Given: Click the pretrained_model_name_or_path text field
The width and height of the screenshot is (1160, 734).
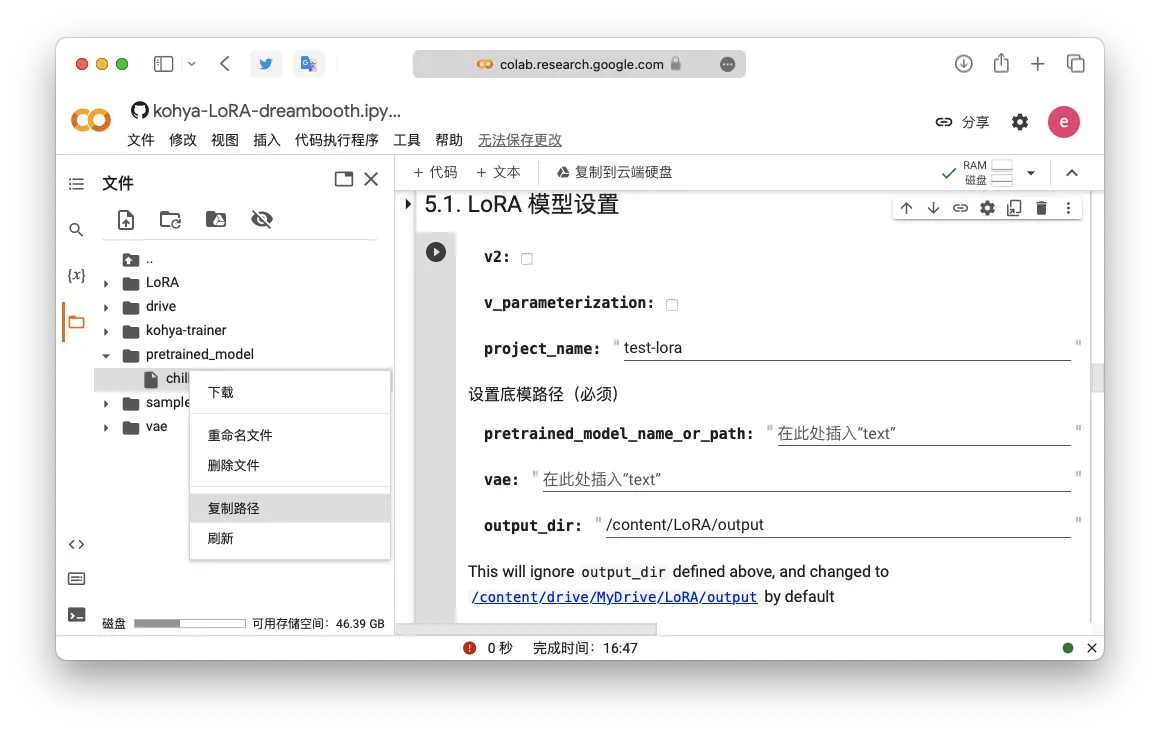Looking at the screenshot, I should (922, 434).
